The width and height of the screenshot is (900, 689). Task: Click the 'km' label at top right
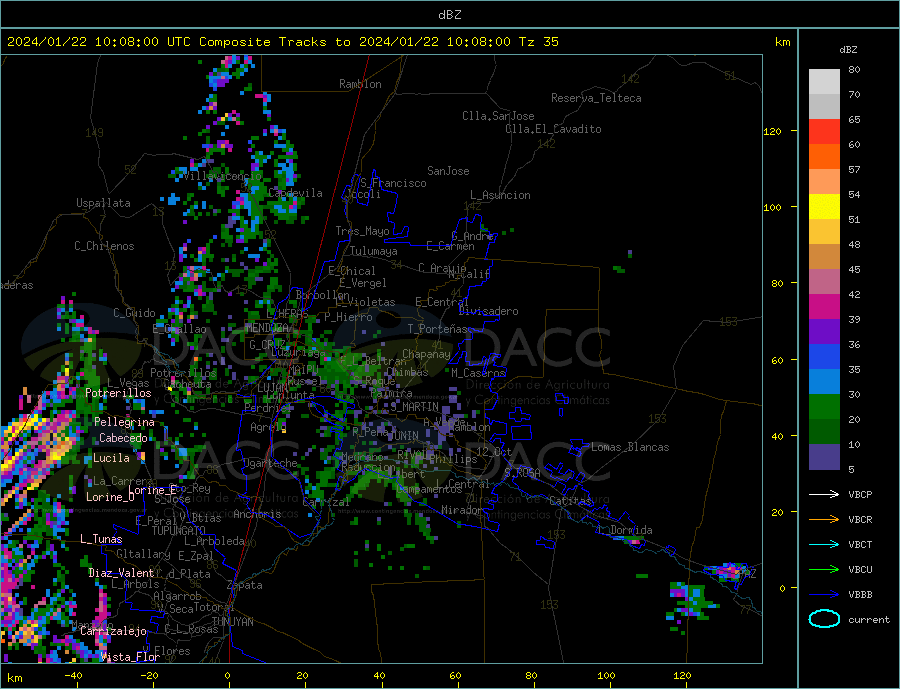(782, 42)
